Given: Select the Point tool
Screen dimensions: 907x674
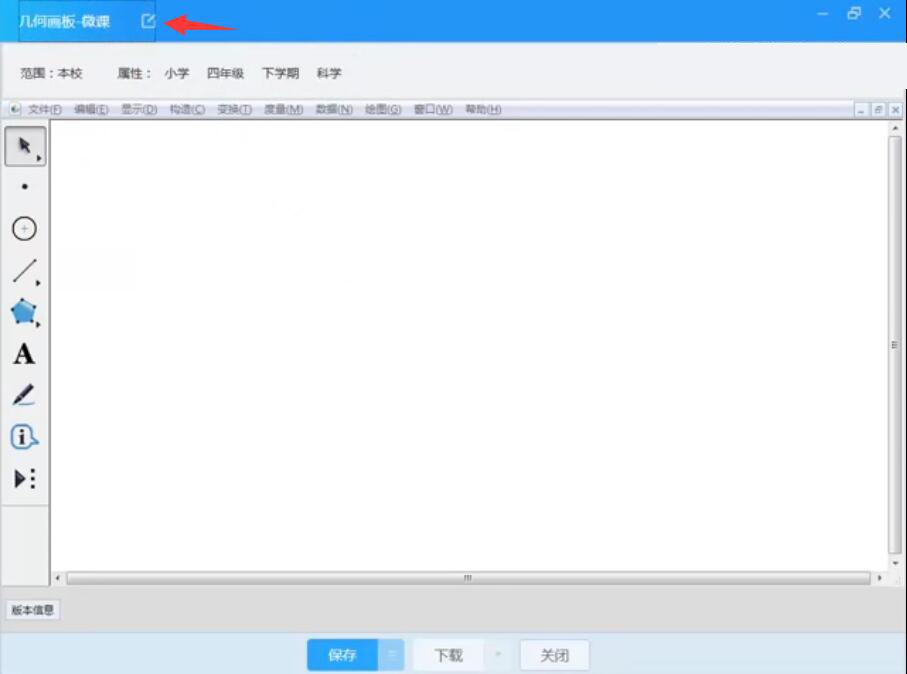Looking at the screenshot, I should click(x=25, y=185).
